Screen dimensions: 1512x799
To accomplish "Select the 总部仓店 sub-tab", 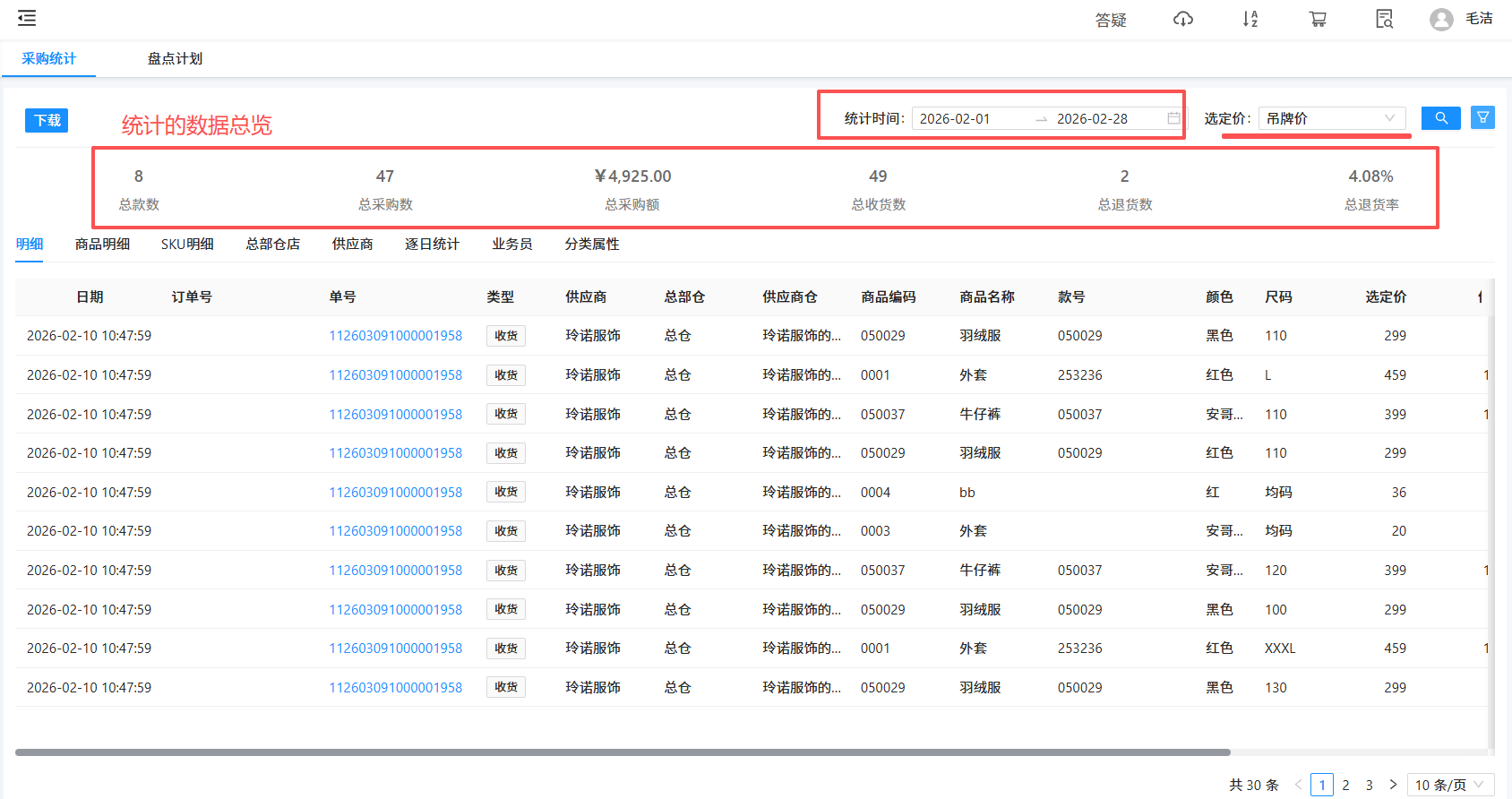I will point(273,244).
